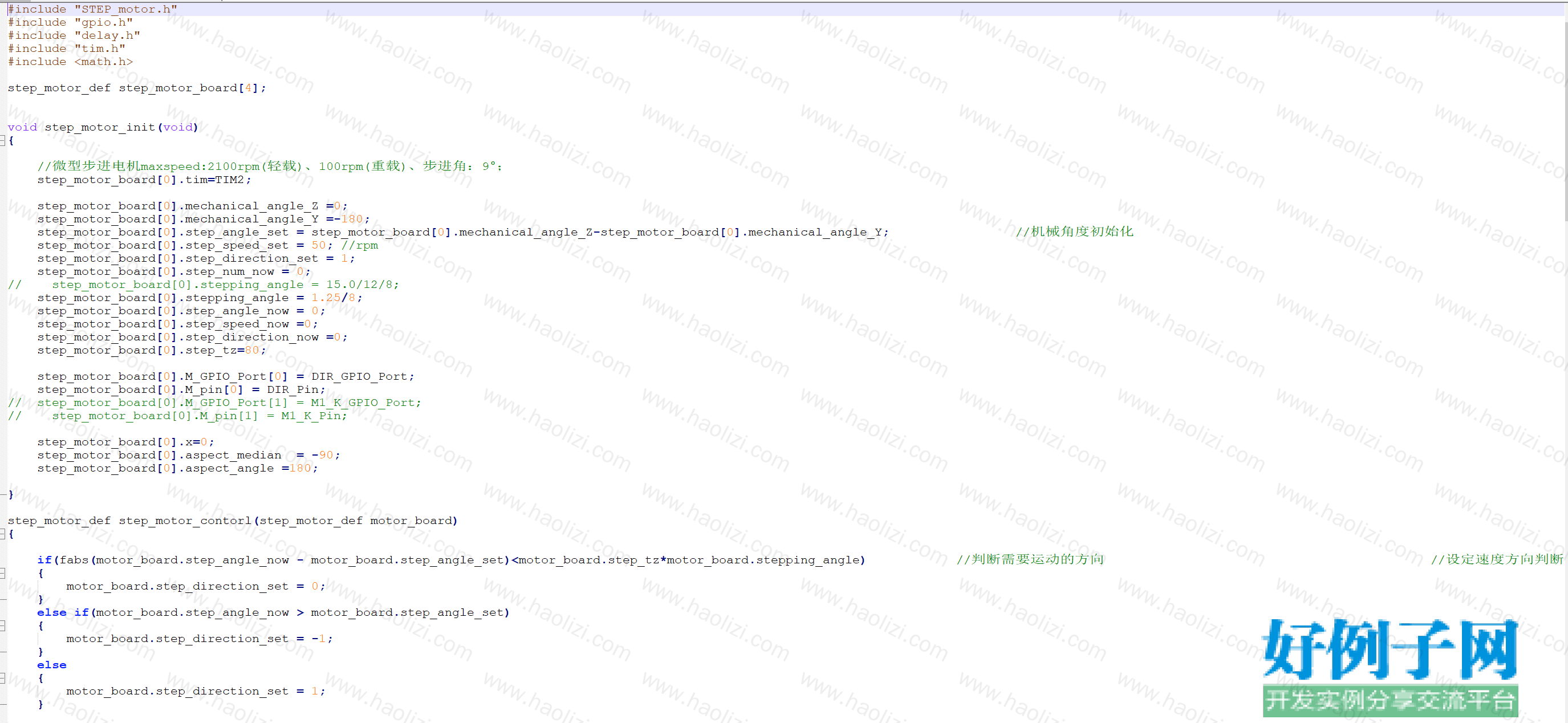Click the line #include "gpio.h"
Viewport: 1568px width, 723px height.
(70, 22)
